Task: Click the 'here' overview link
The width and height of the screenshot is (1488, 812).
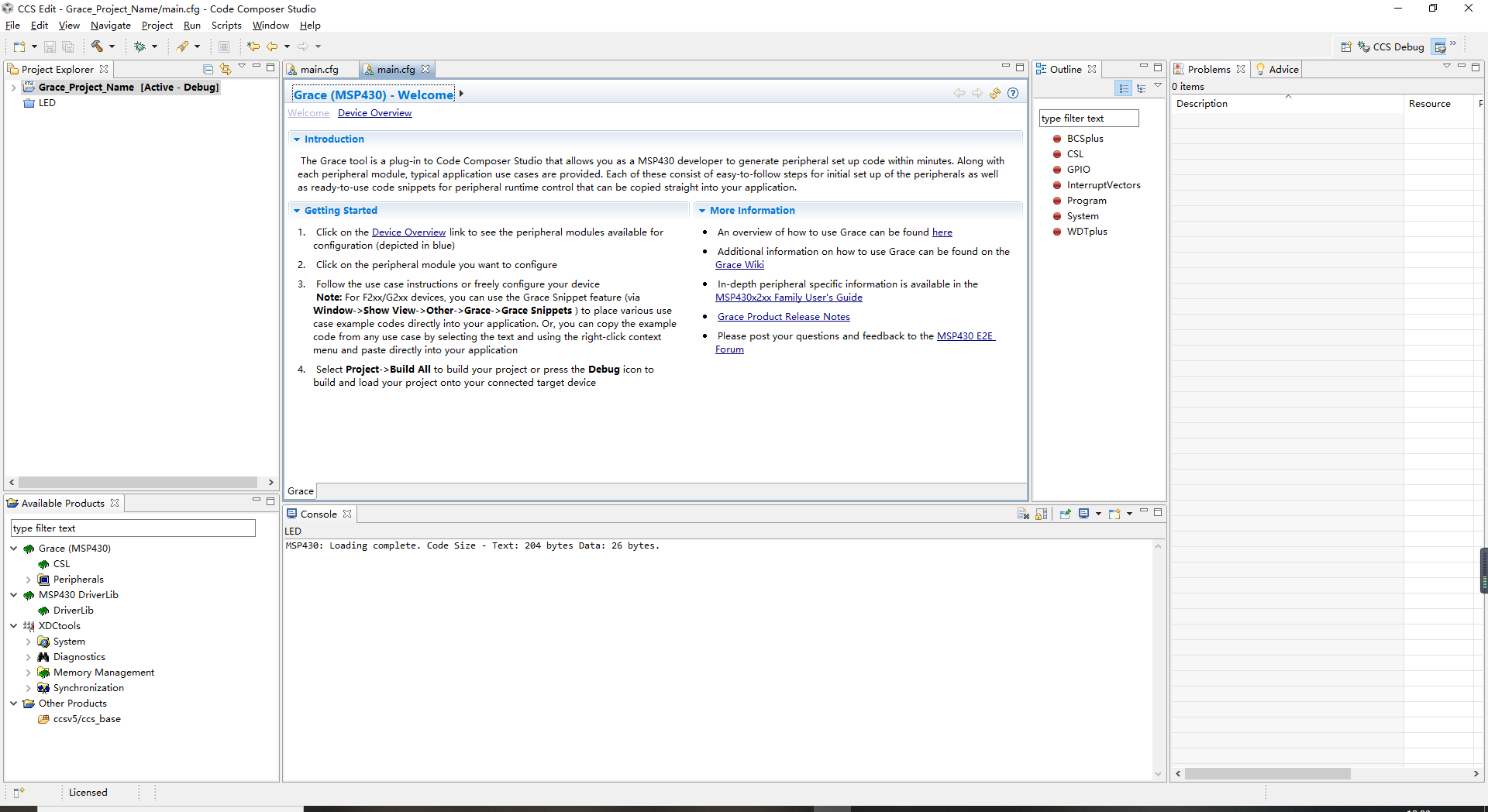Action: click(942, 232)
